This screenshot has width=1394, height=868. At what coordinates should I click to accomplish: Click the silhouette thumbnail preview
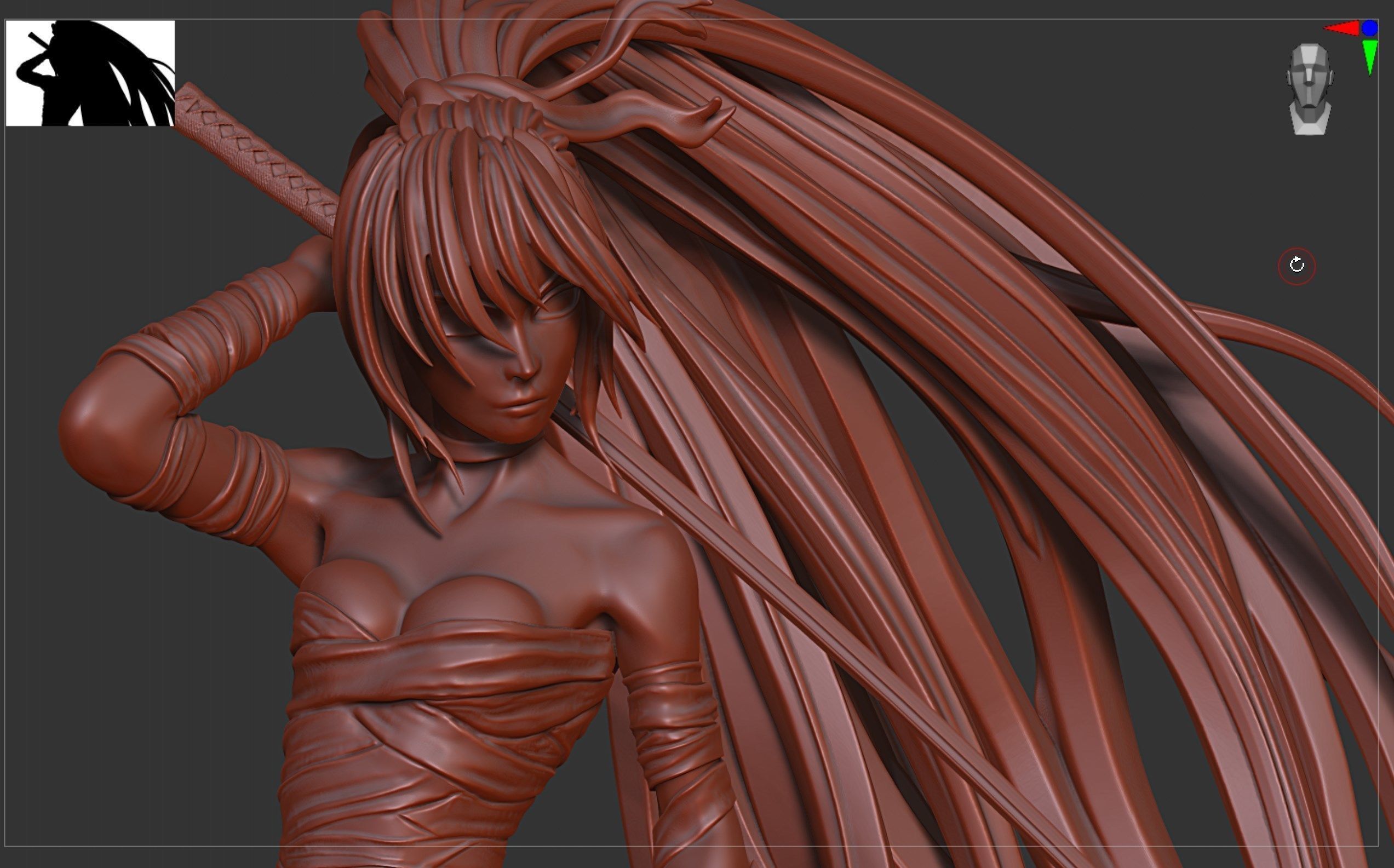coord(90,73)
